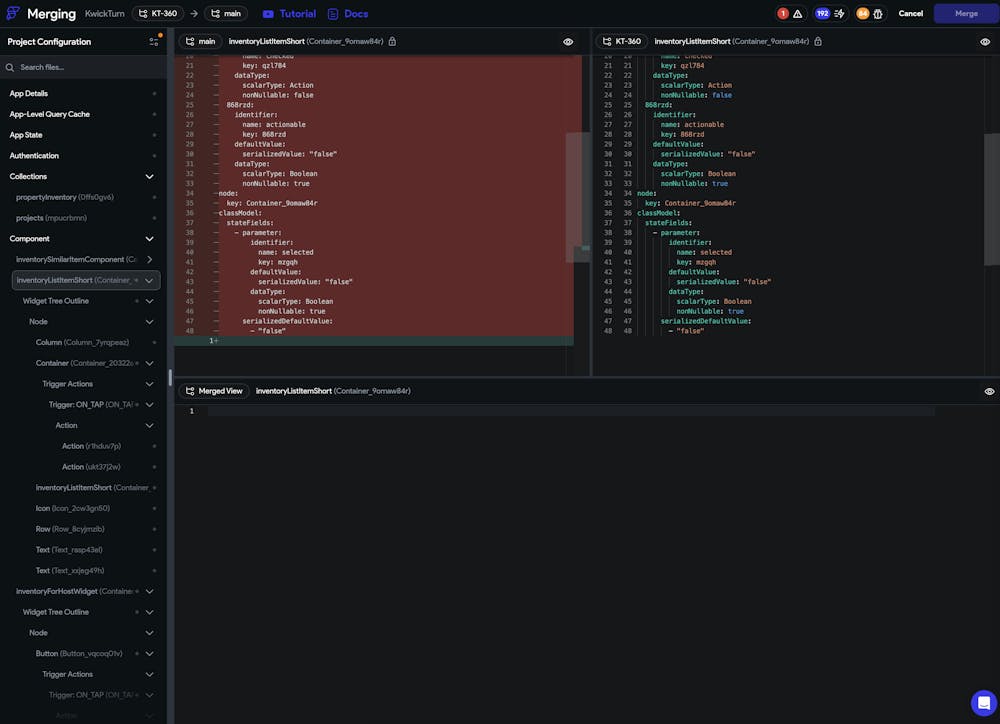1000x724 pixels.
Task: Open filter options in Project Configuration header
Action: (x=154, y=41)
